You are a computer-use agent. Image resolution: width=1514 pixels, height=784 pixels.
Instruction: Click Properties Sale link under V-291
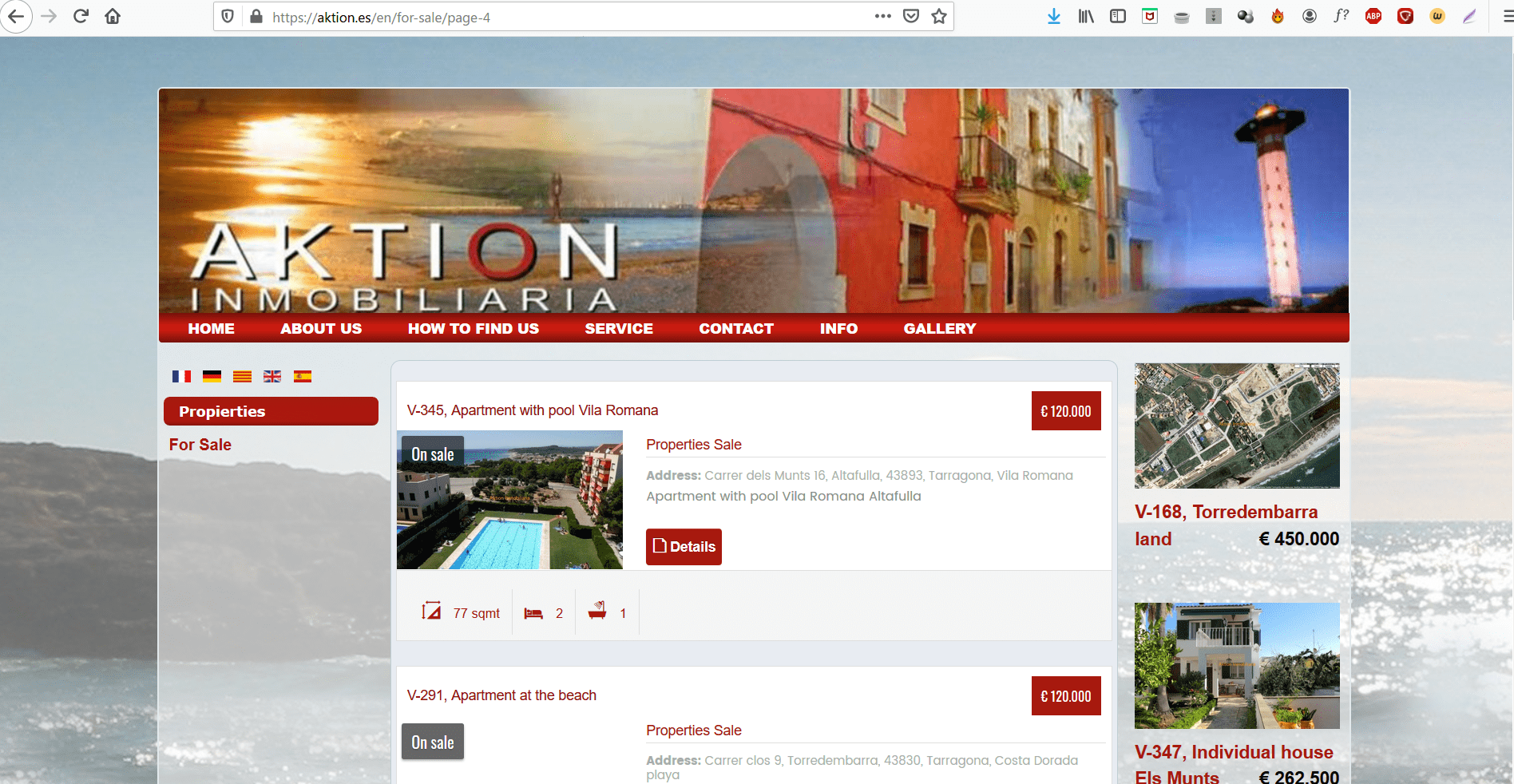point(694,731)
